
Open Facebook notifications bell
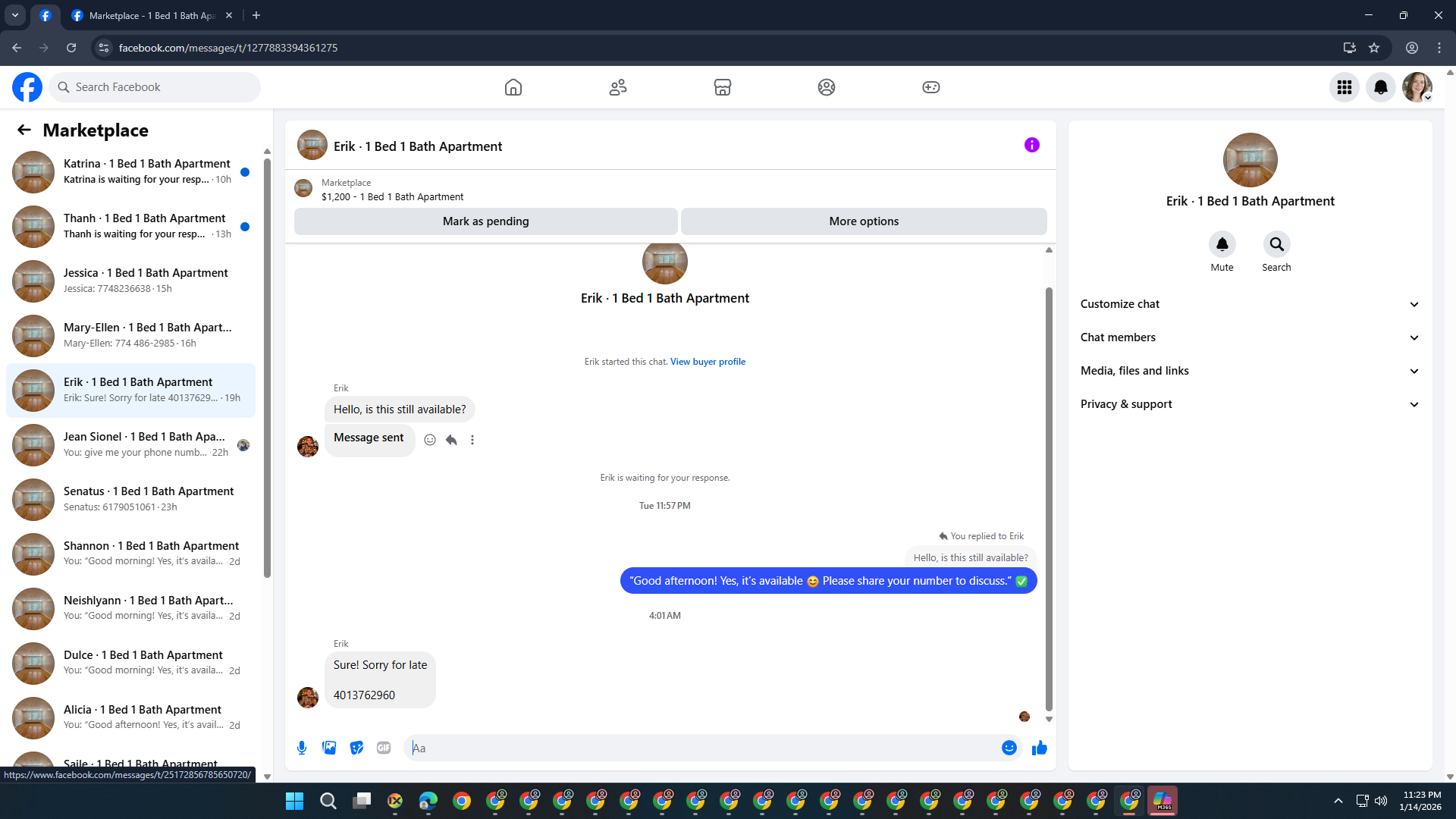click(x=1380, y=87)
